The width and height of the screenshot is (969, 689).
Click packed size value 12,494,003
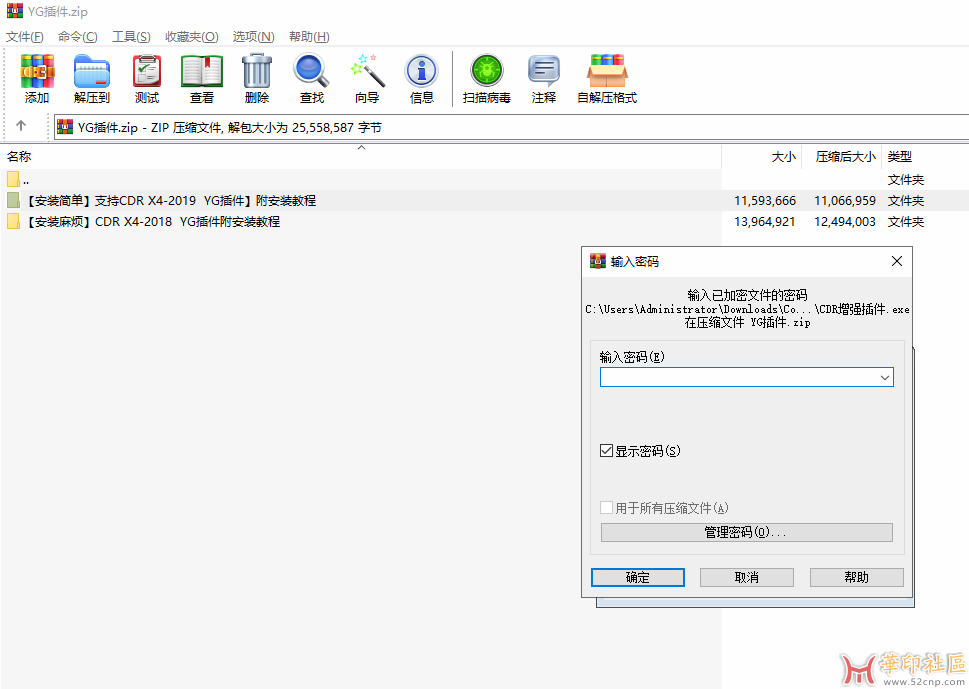pos(845,221)
